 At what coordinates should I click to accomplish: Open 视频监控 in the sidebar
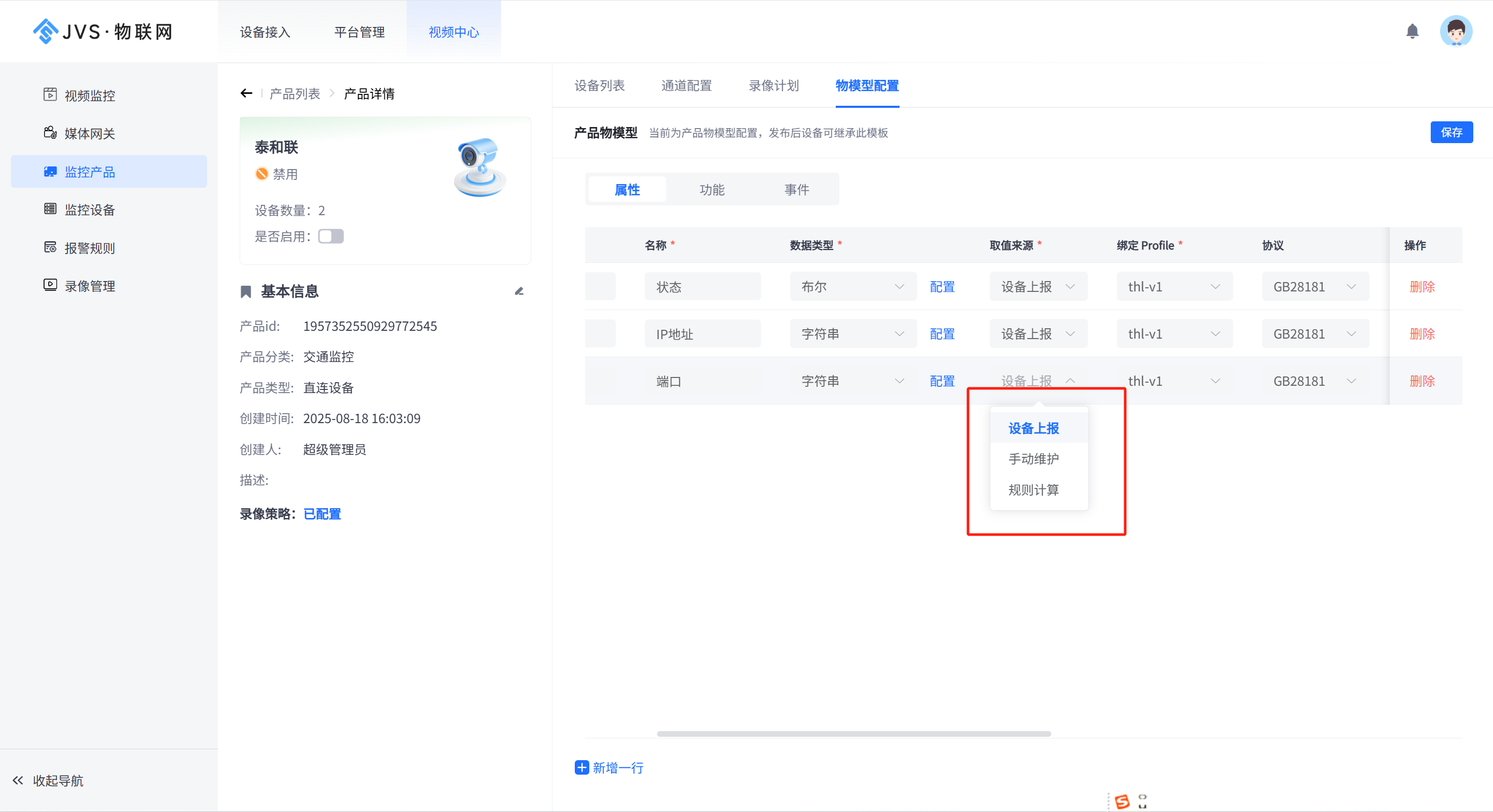(x=89, y=95)
